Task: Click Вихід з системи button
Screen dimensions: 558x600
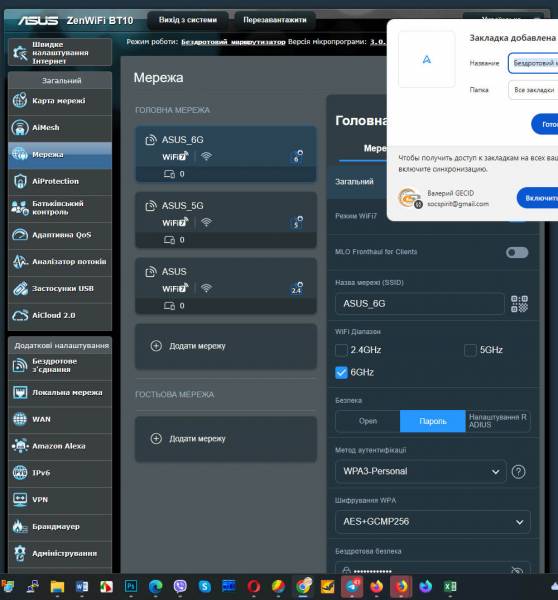Action: [188, 20]
